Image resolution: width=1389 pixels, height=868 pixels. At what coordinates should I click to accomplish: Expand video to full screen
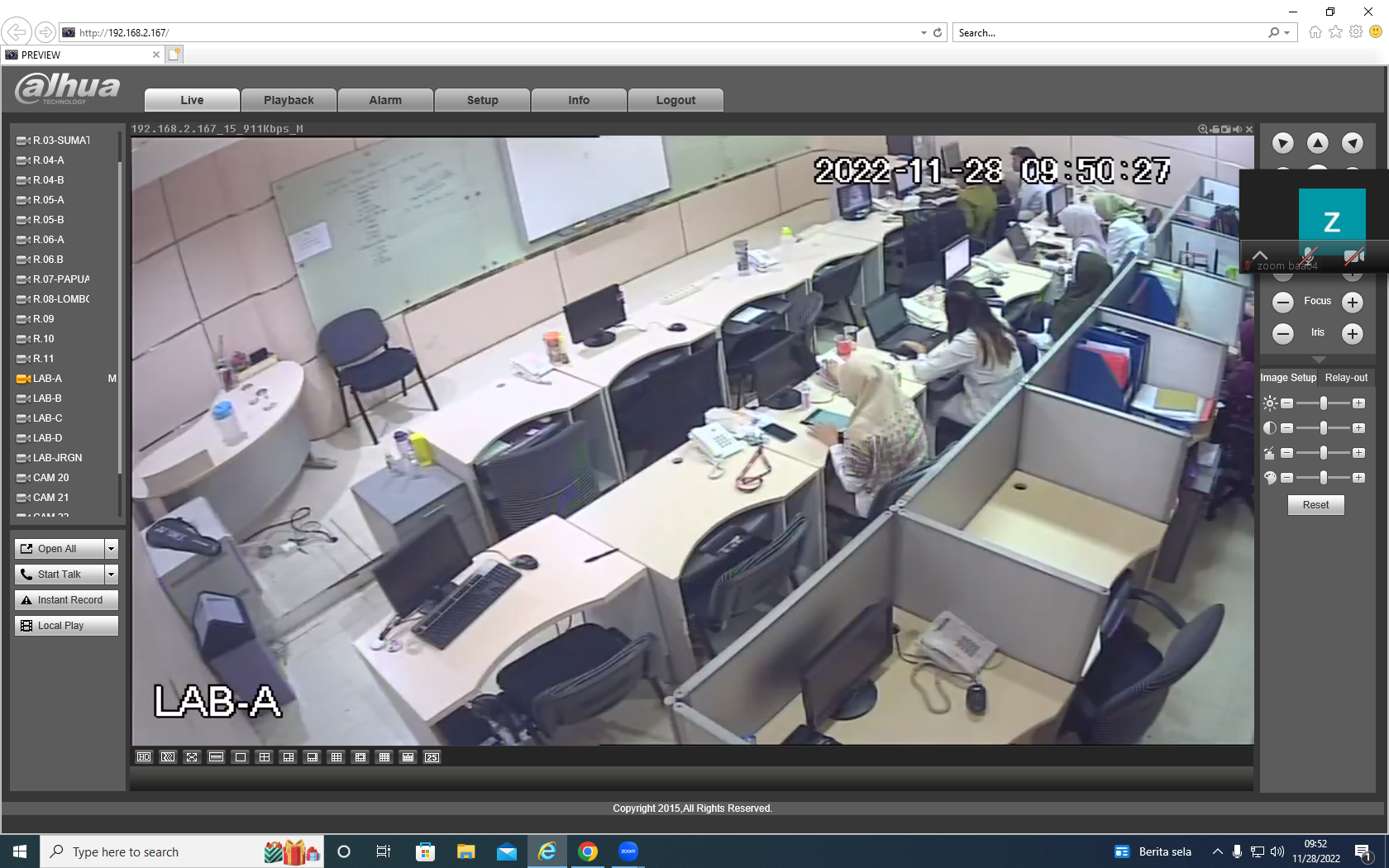[192, 757]
